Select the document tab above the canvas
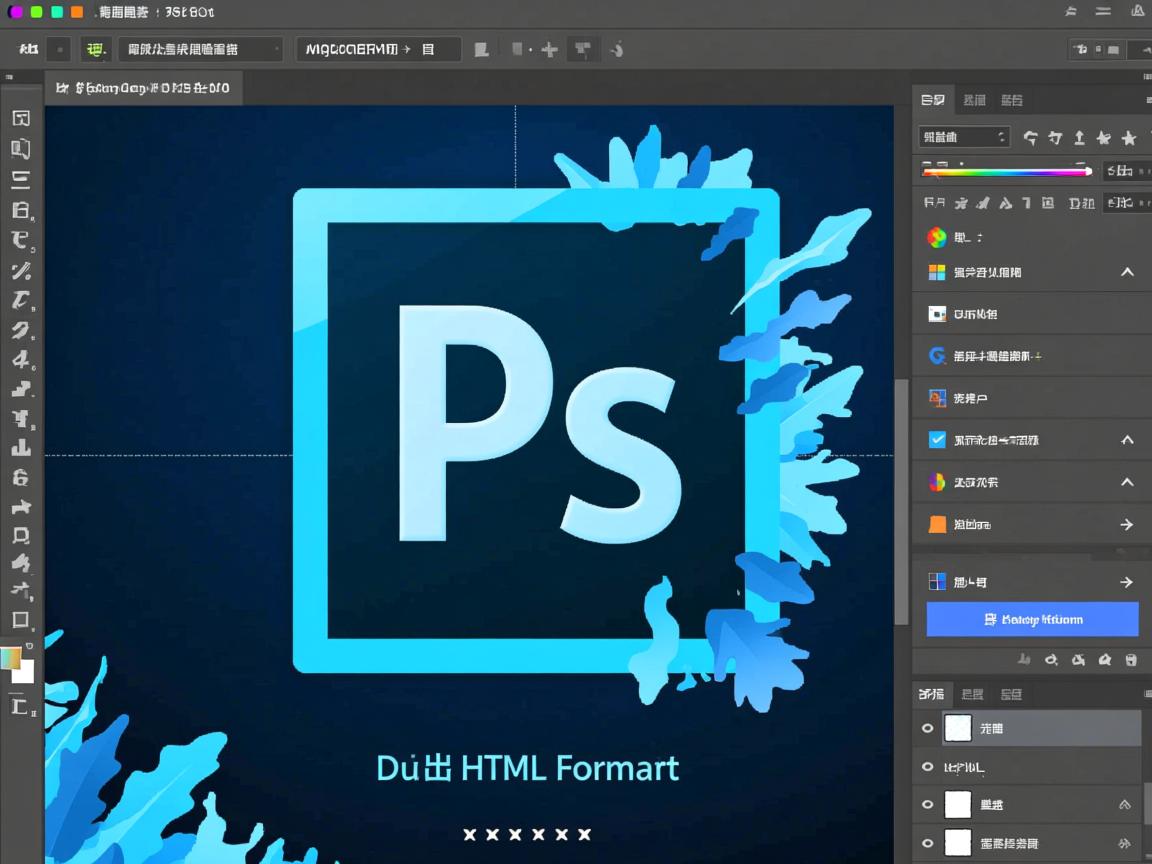This screenshot has height=864, width=1152. (x=143, y=88)
